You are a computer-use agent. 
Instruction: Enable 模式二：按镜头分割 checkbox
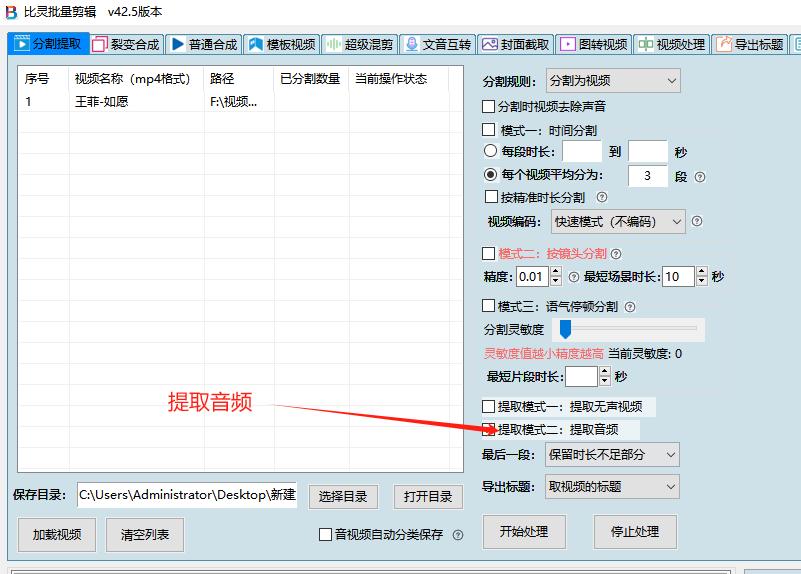coord(488,253)
